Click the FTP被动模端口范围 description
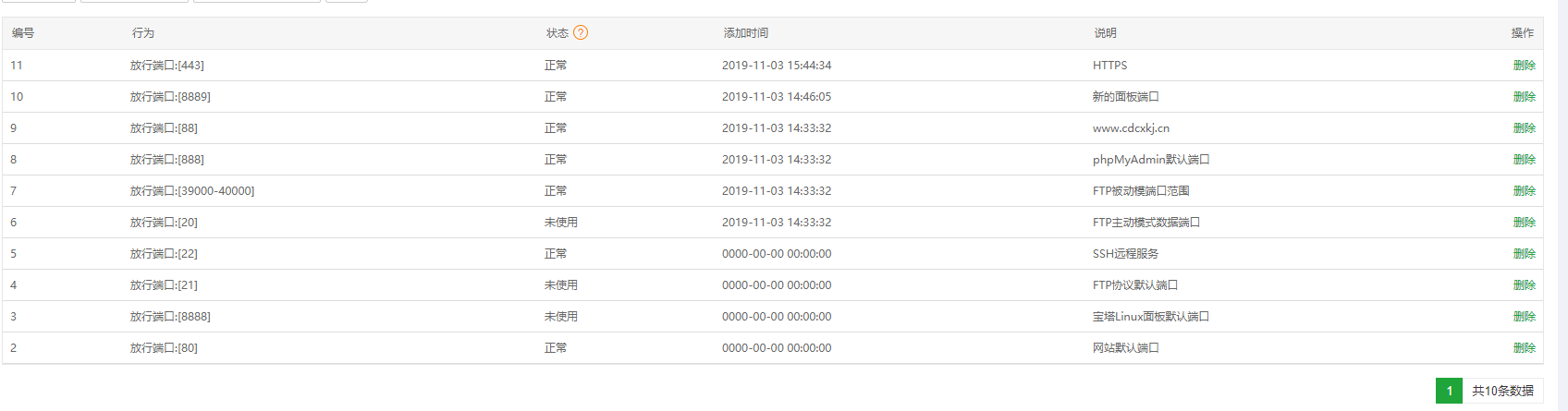Image resolution: width=1568 pixels, height=411 pixels. [1141, 191]
